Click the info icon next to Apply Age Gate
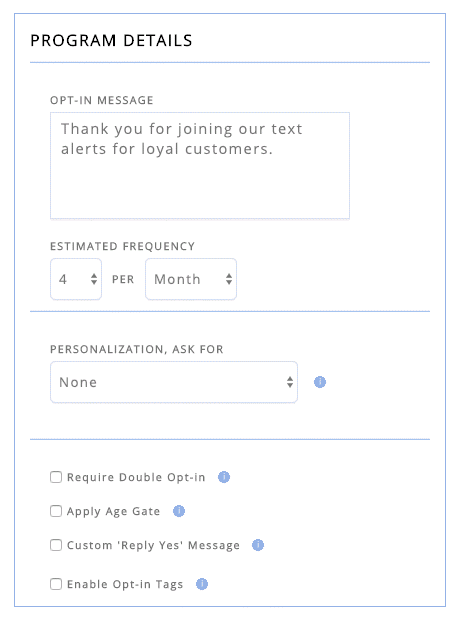Screen dimensions: 460x621 pos(179,511)
